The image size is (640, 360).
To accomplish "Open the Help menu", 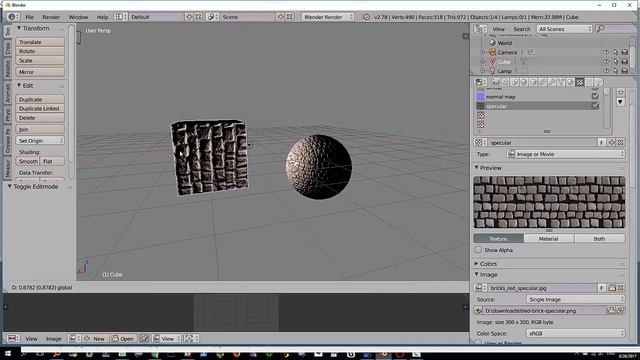I will tap(102, 17).
